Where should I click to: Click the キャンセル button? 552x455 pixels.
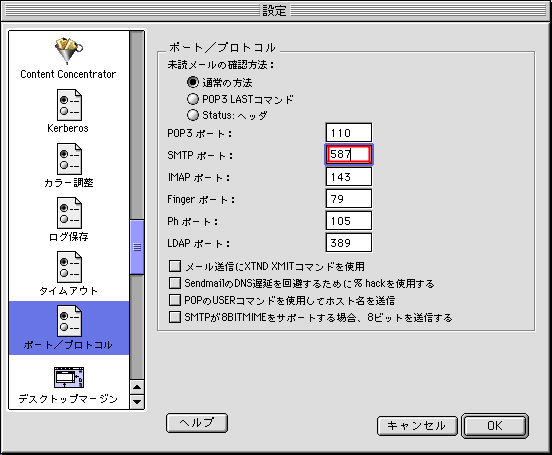pos(417,426)
